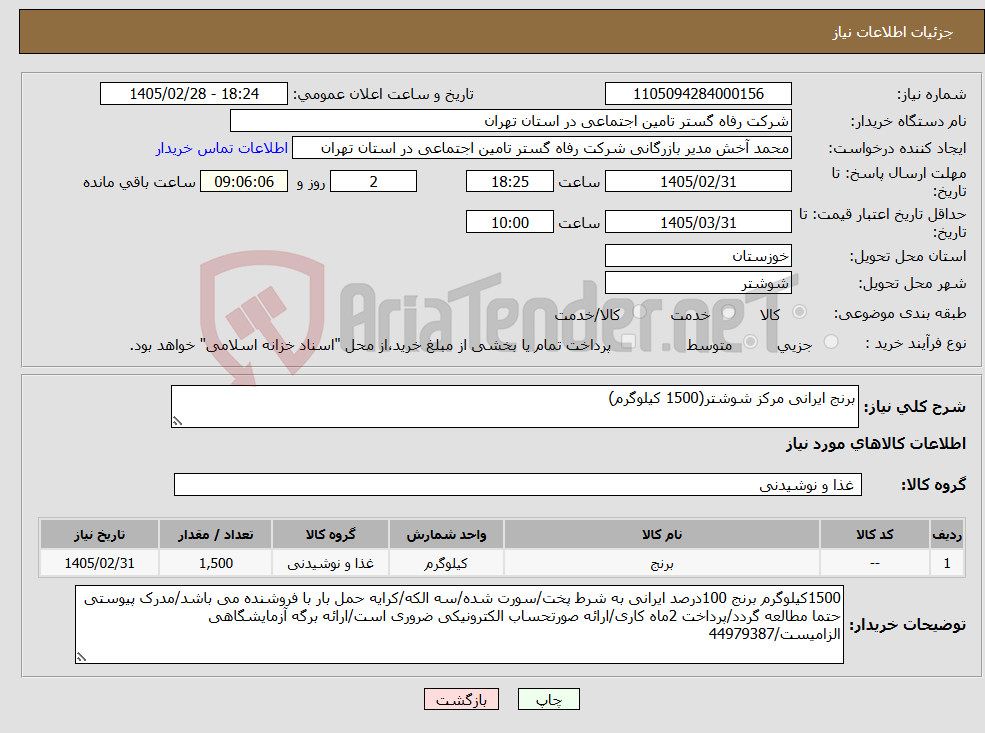Click the resize handle of buyer notes textarea
Viewport: 985px width, 733px height.
point(81,657)
